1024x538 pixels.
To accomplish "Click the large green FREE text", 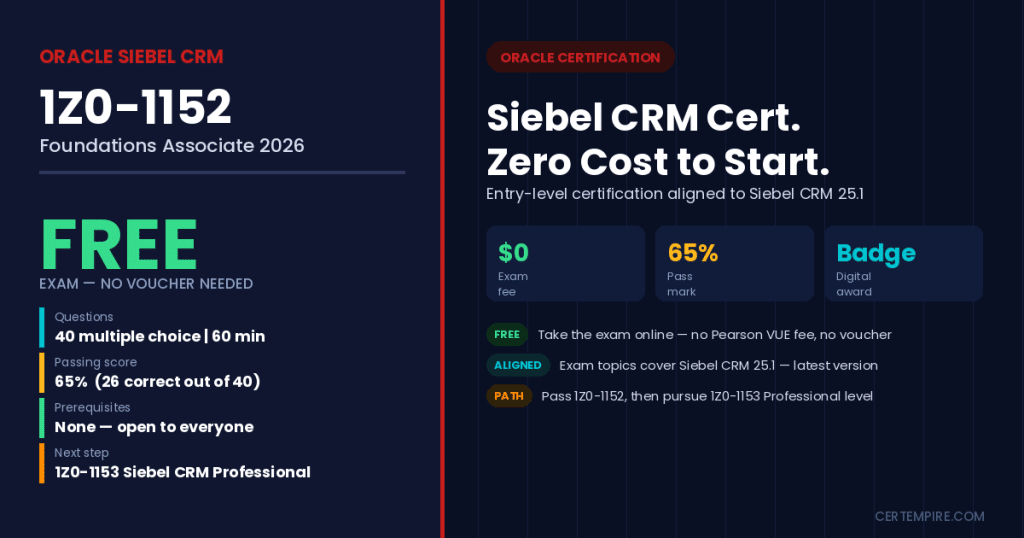I will tap(119, 245).
